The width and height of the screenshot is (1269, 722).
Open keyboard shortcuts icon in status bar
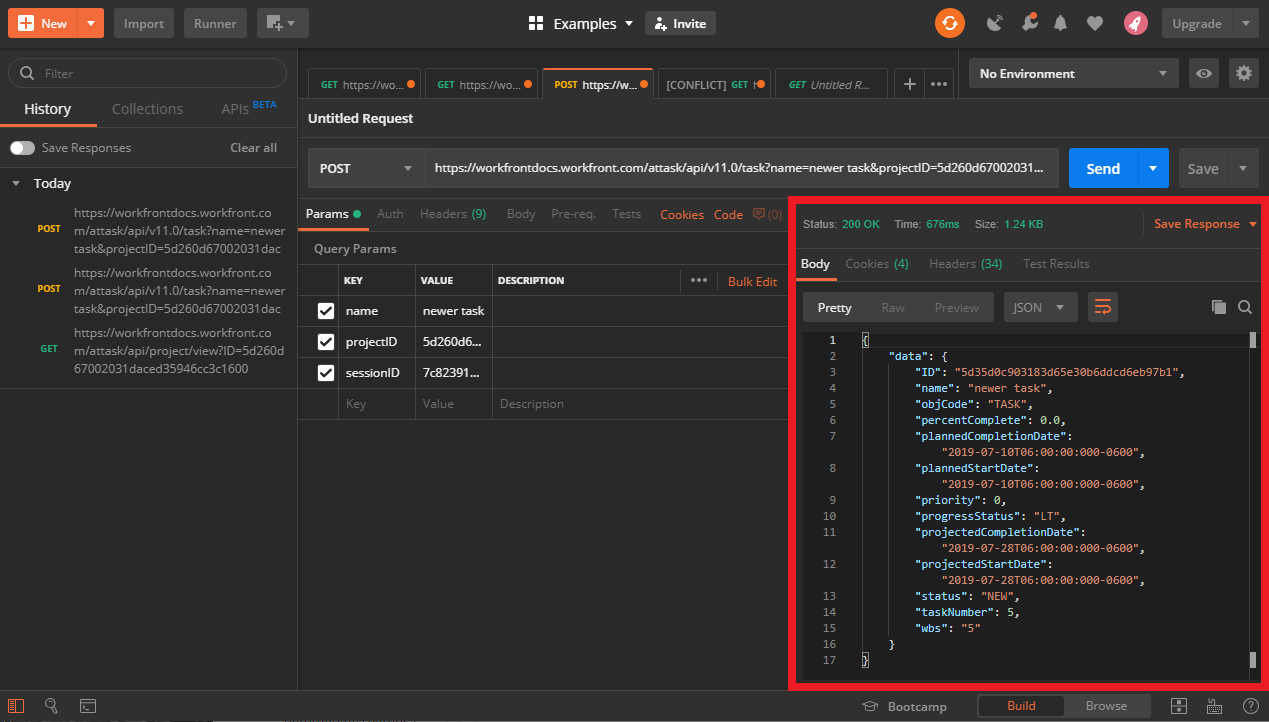coord(1215,706)
